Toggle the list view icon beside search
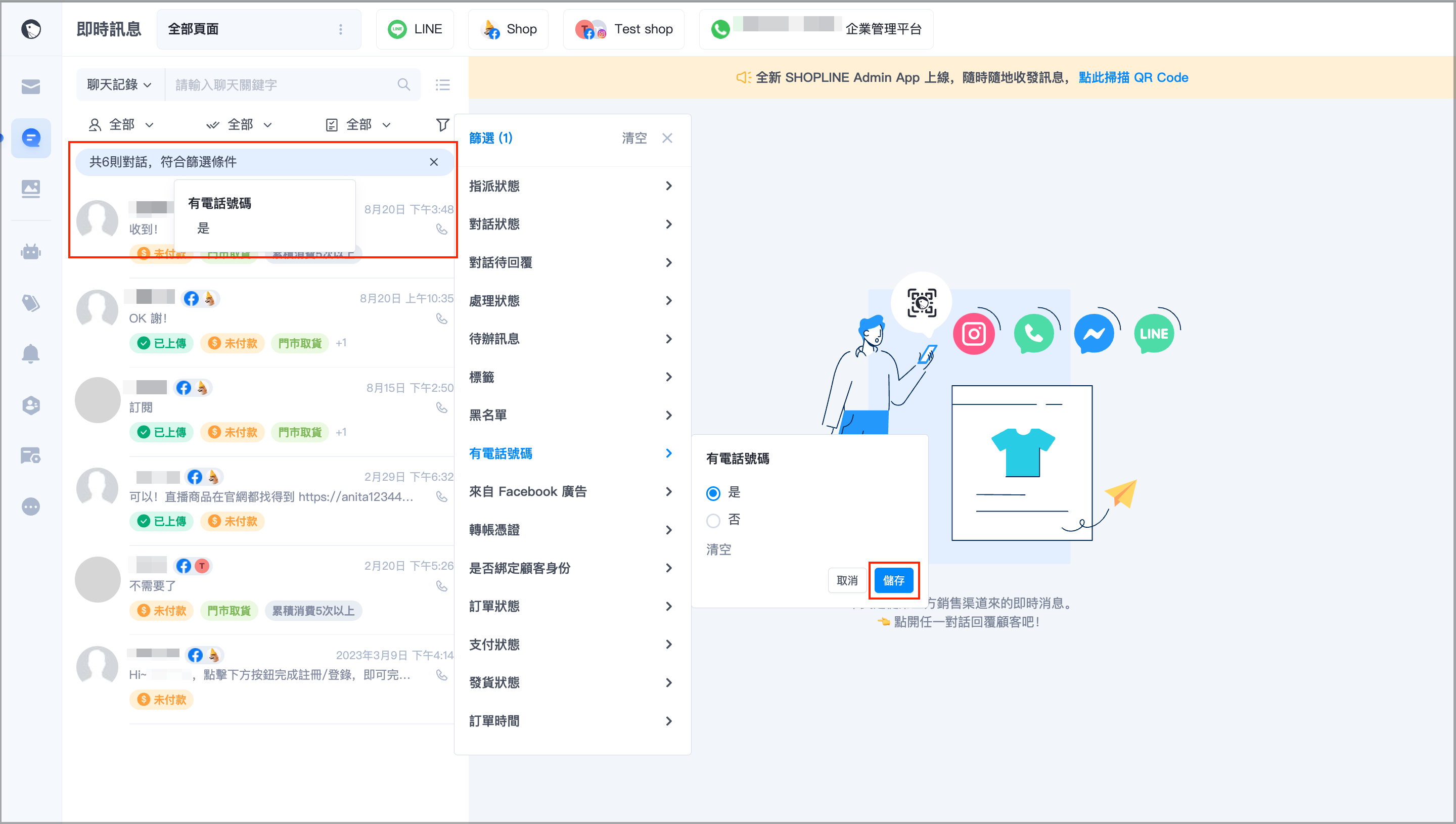The height and width of the screenshot is (824, 1456). [x=442, y=85]
